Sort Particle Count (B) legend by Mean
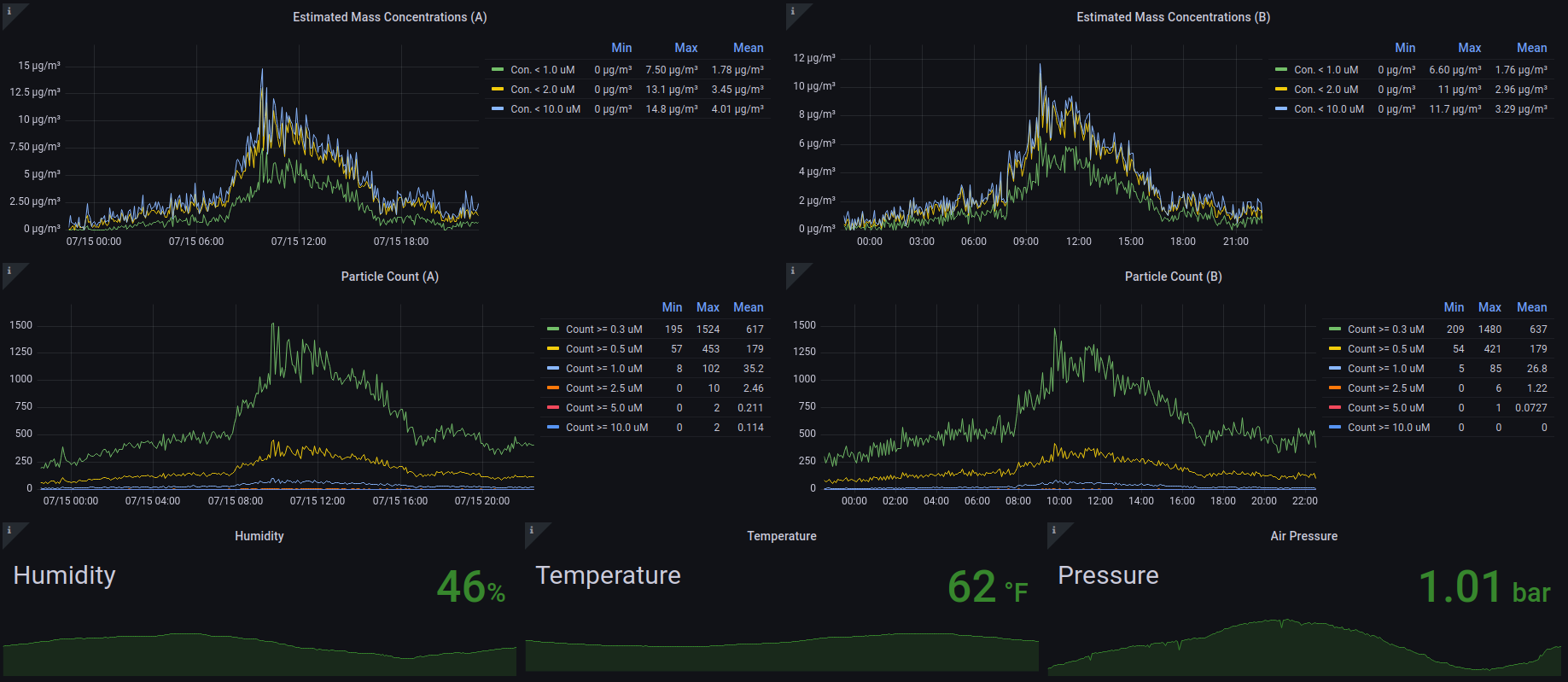The height and width of the screenshot is (682, 1568). pos(1532,307)
